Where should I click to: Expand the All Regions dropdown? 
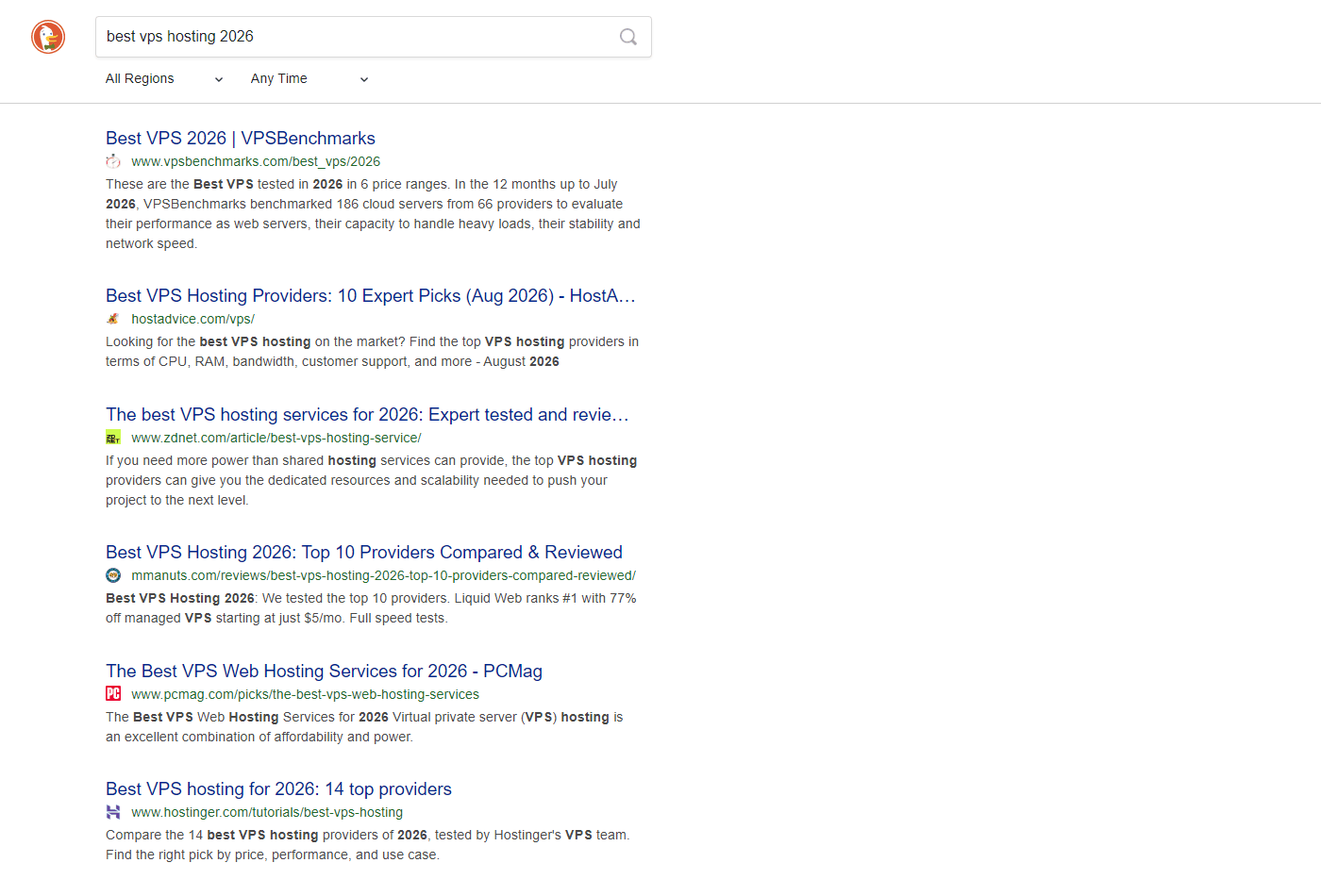click(164, 79)
